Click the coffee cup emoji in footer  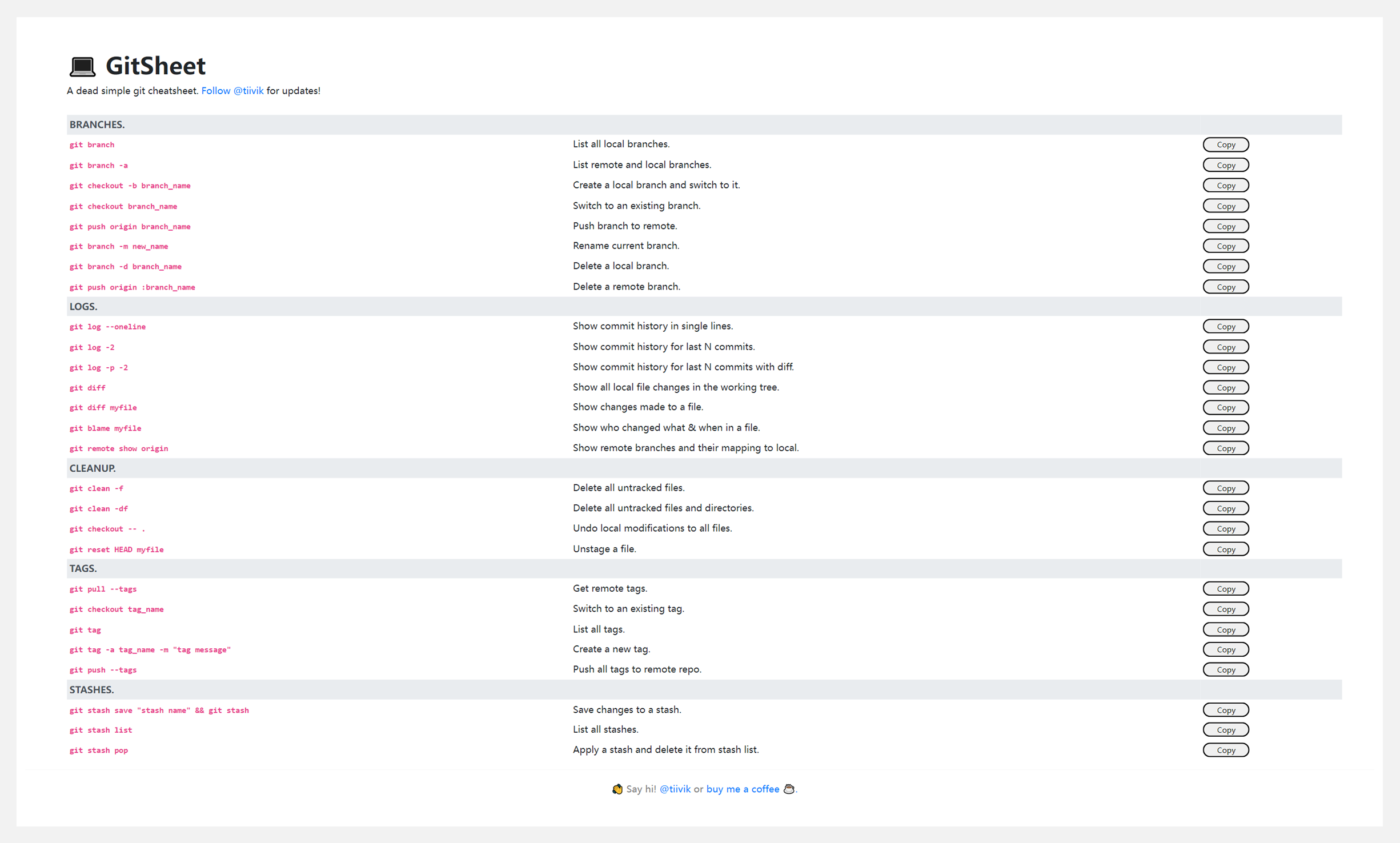788,789
